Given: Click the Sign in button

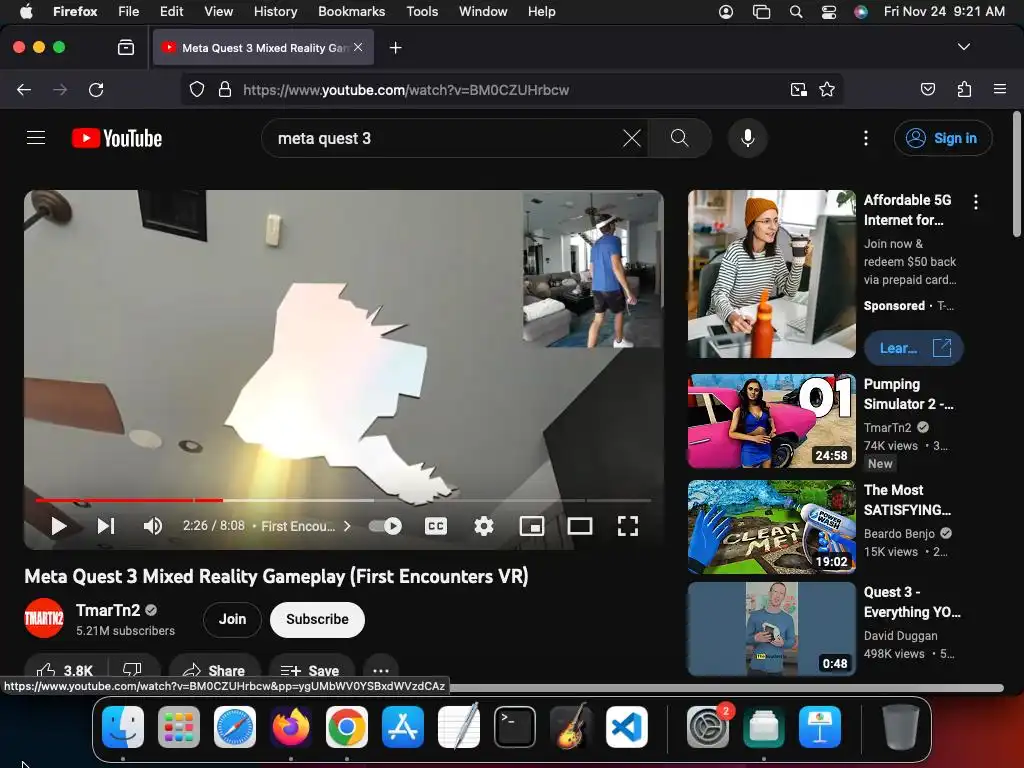Looking at the screenshot, I should point(943,138).
